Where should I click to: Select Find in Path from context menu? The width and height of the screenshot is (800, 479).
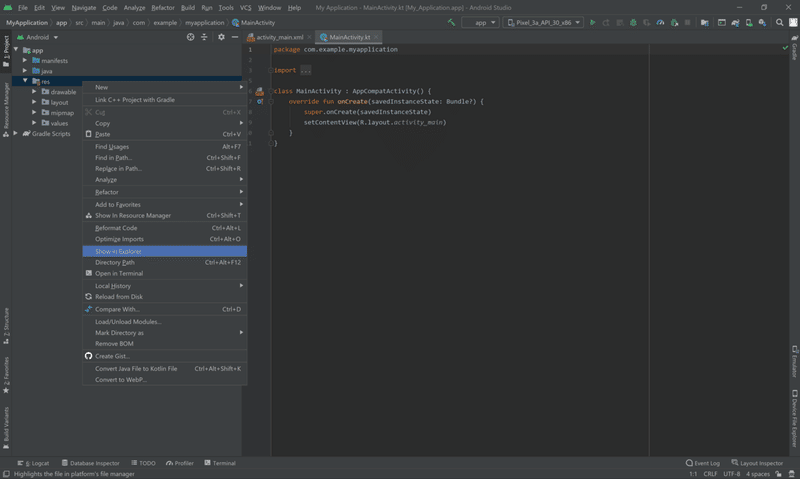[x=165, y=158]
